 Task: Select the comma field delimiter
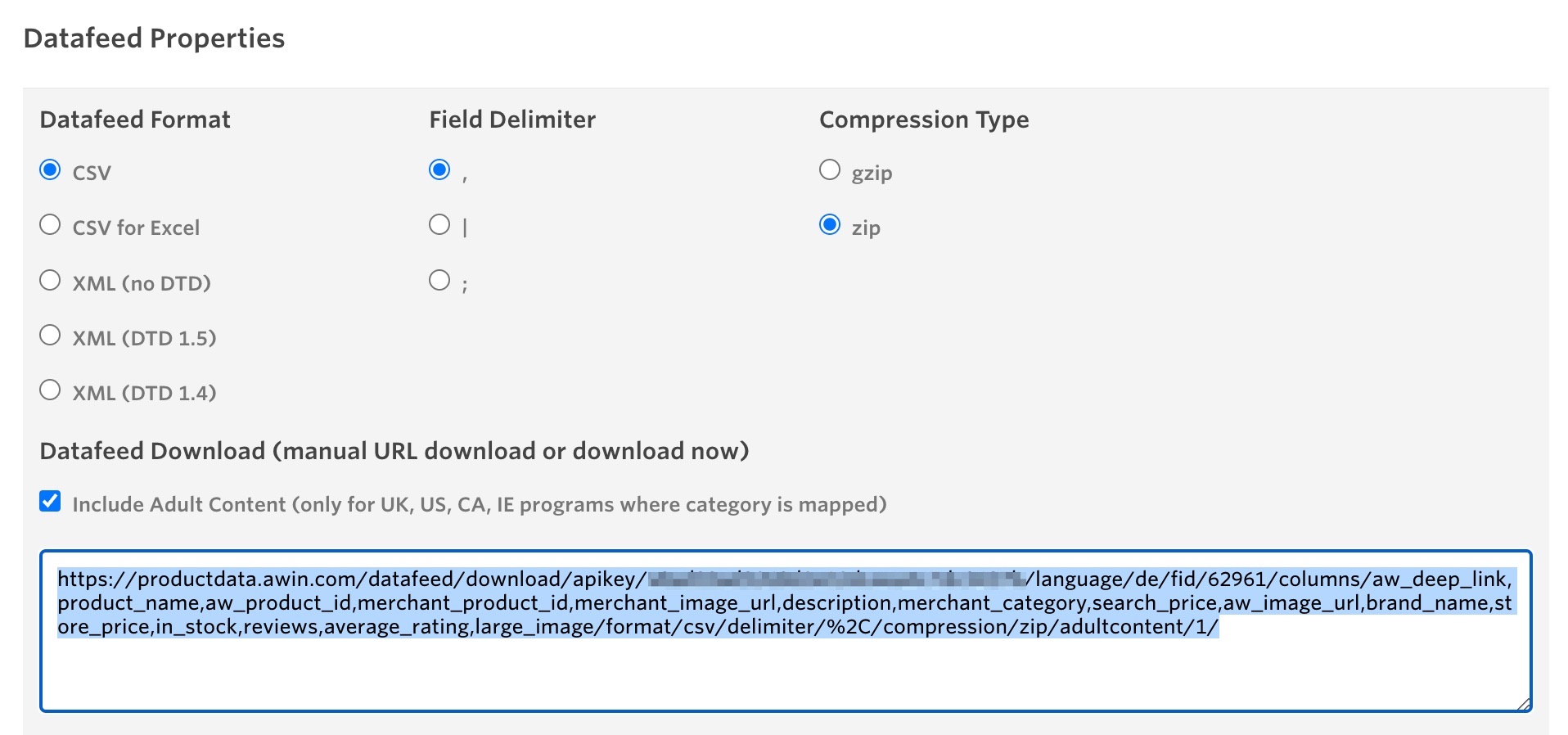pyautogui.click(x=439, y=170)
